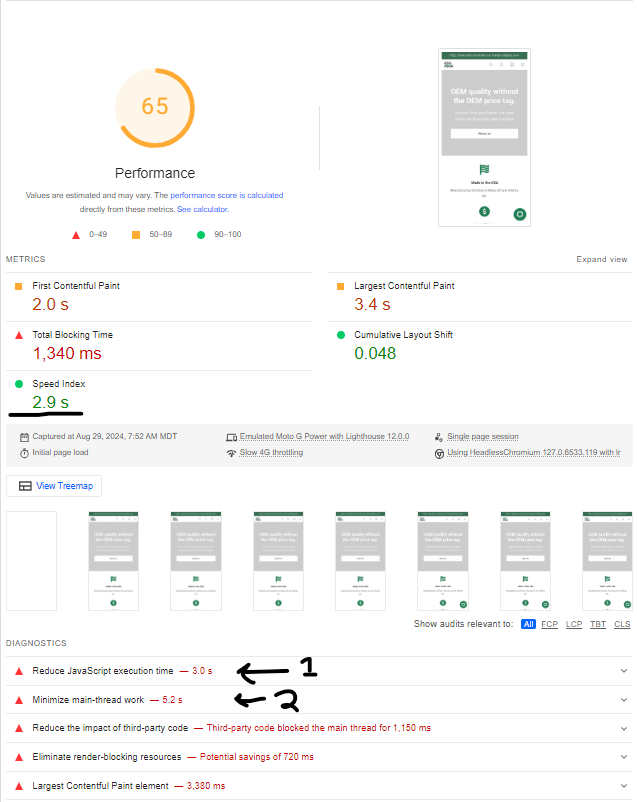Image resolution: width=637 pixels, height=802 pixels.
Task: Click the orange square beside Largest Contentful Paint
Action: click(x=340, y=286)
